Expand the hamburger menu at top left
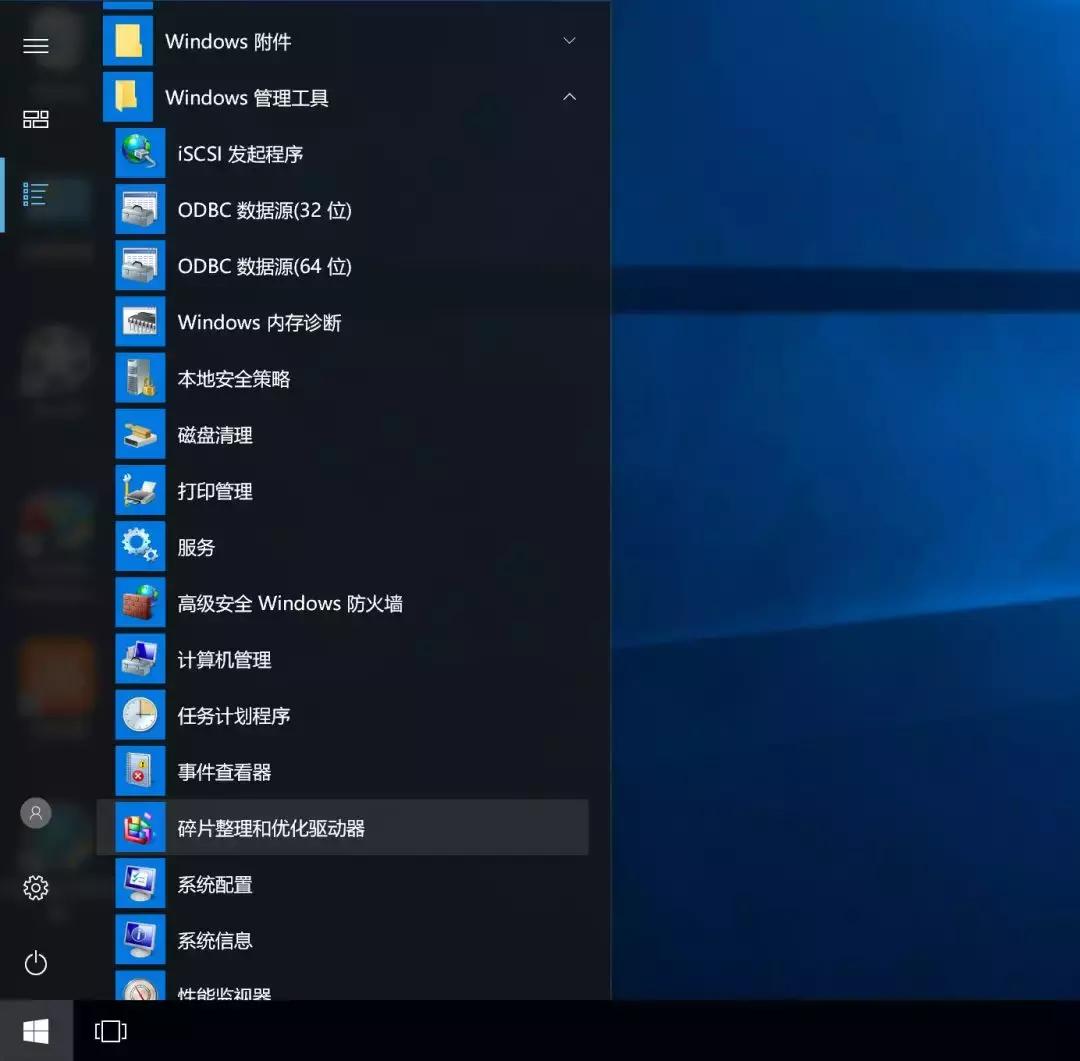 [x=35, y=45]
